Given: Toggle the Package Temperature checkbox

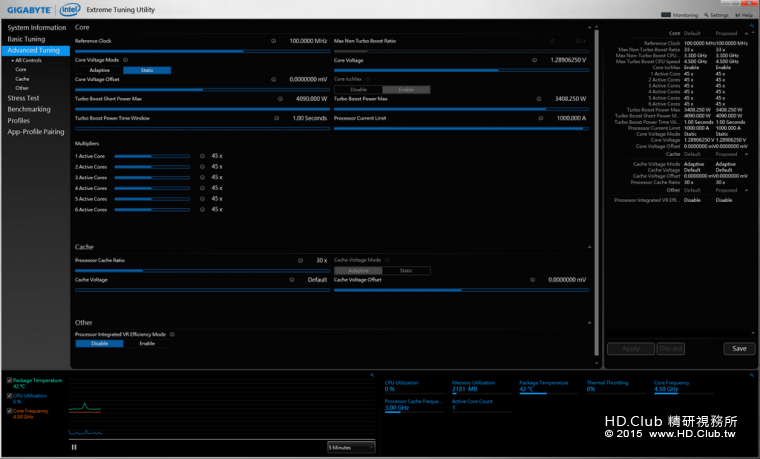Looking at the screenshot, I should [10, 381].
